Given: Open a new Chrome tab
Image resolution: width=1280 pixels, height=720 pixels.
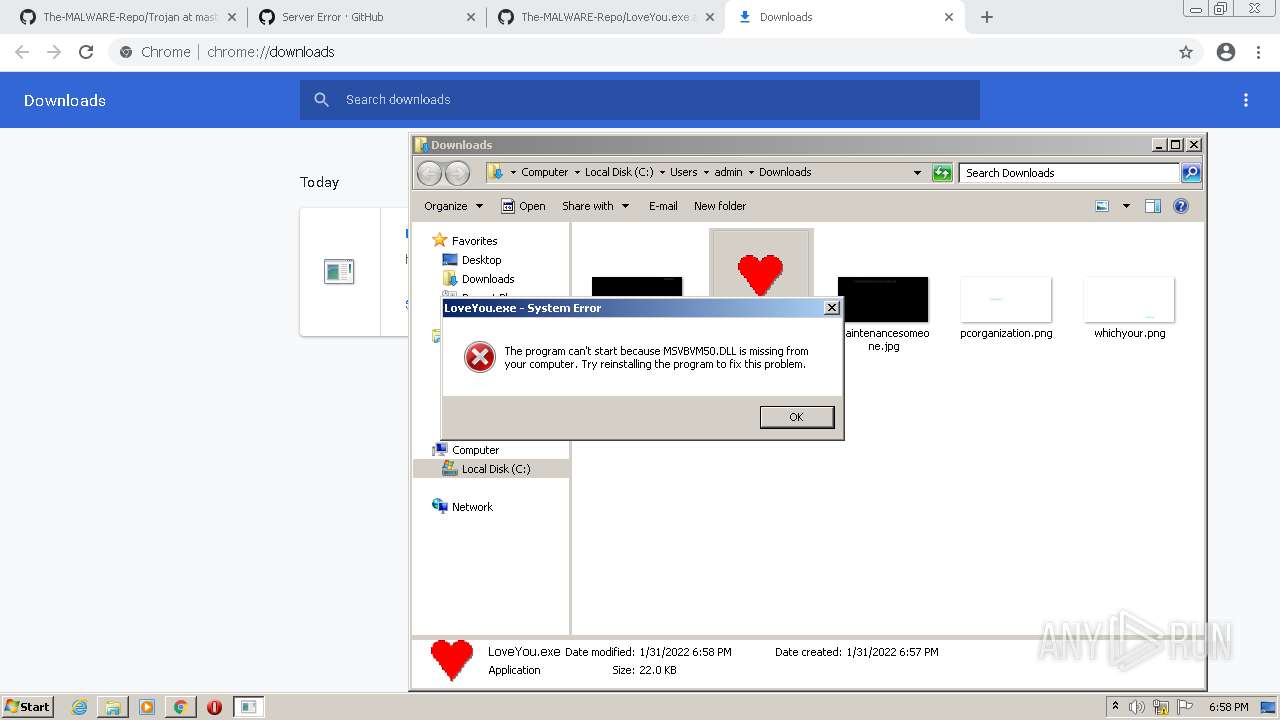Looking at the screenshot, I should click(x=987, y=17).
